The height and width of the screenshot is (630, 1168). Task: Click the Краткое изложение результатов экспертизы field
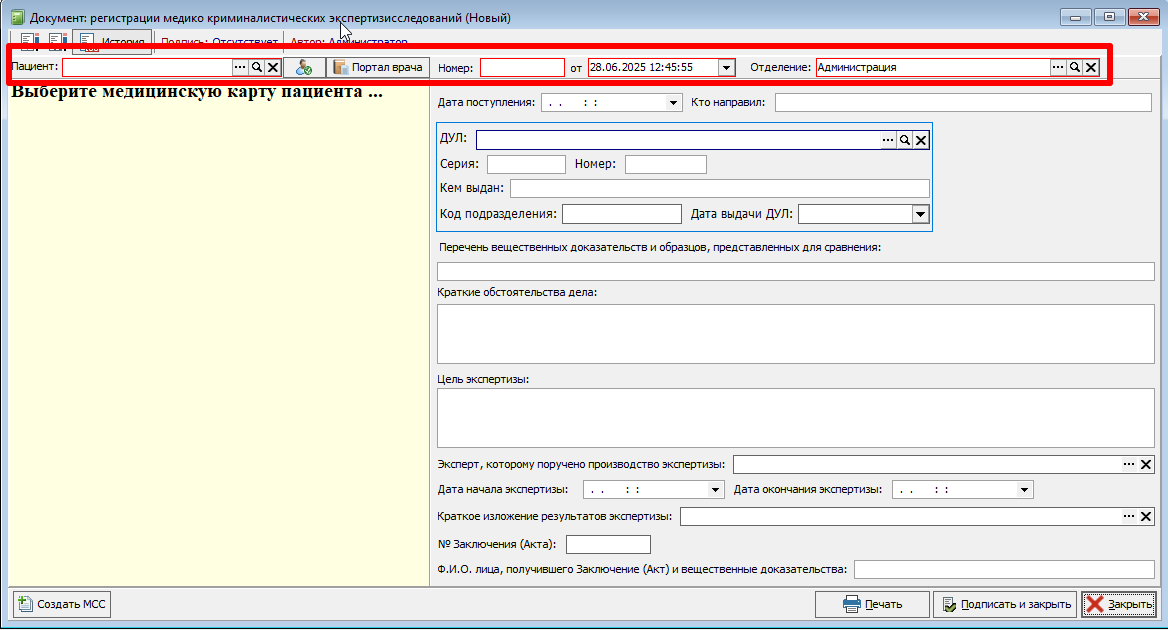(901, 517)
